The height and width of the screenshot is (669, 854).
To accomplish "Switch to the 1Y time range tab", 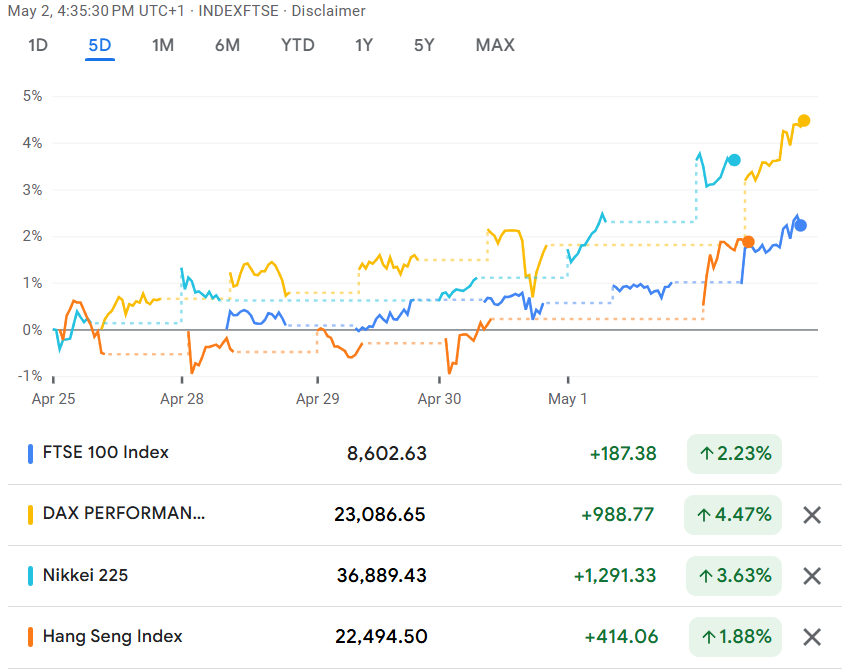I will tap(364, 45).
